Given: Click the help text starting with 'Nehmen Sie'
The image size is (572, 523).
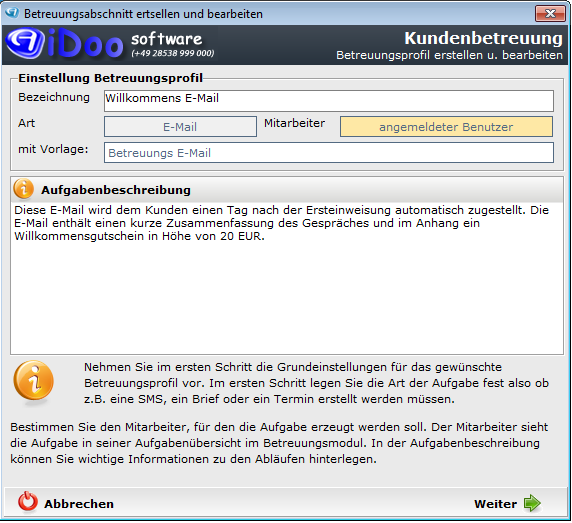Looking at the screenshot, I should 316,383.
